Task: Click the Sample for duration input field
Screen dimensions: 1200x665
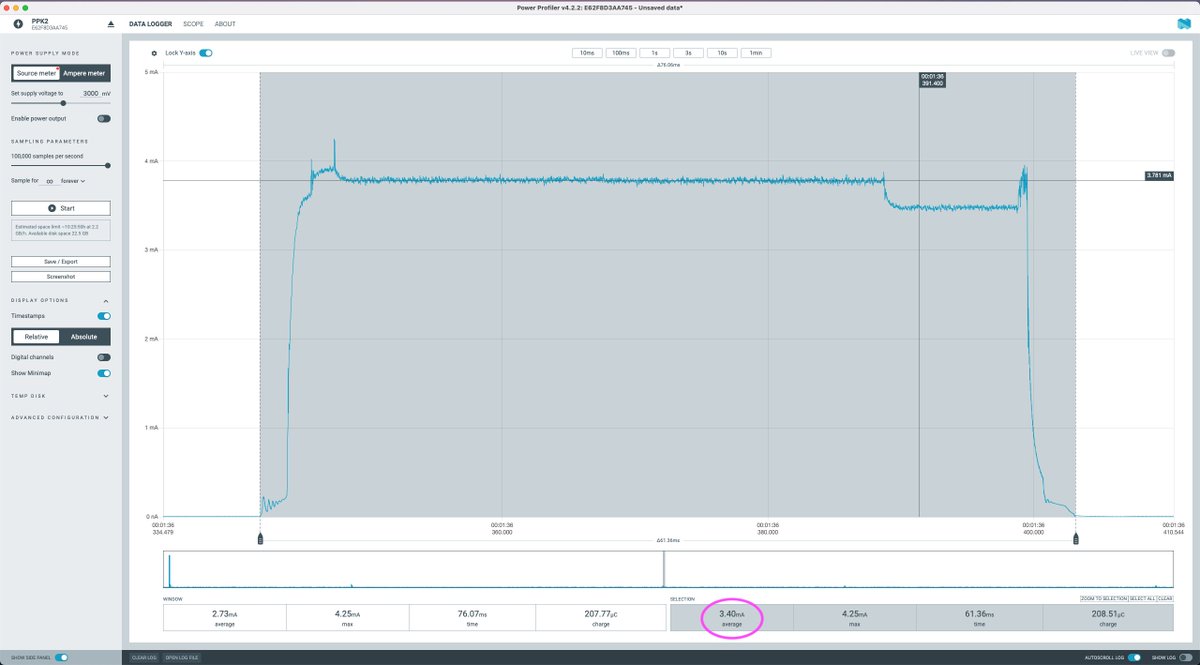Action: (x=50, y=181)
